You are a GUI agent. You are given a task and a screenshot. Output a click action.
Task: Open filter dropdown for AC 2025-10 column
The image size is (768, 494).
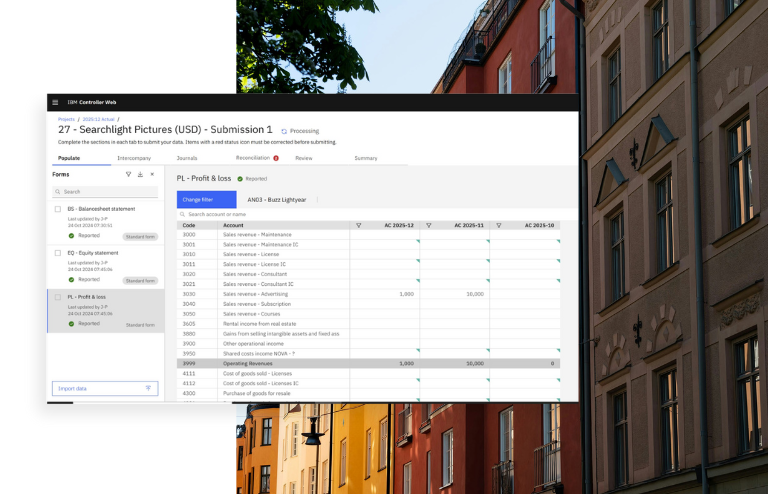point(499,225)
